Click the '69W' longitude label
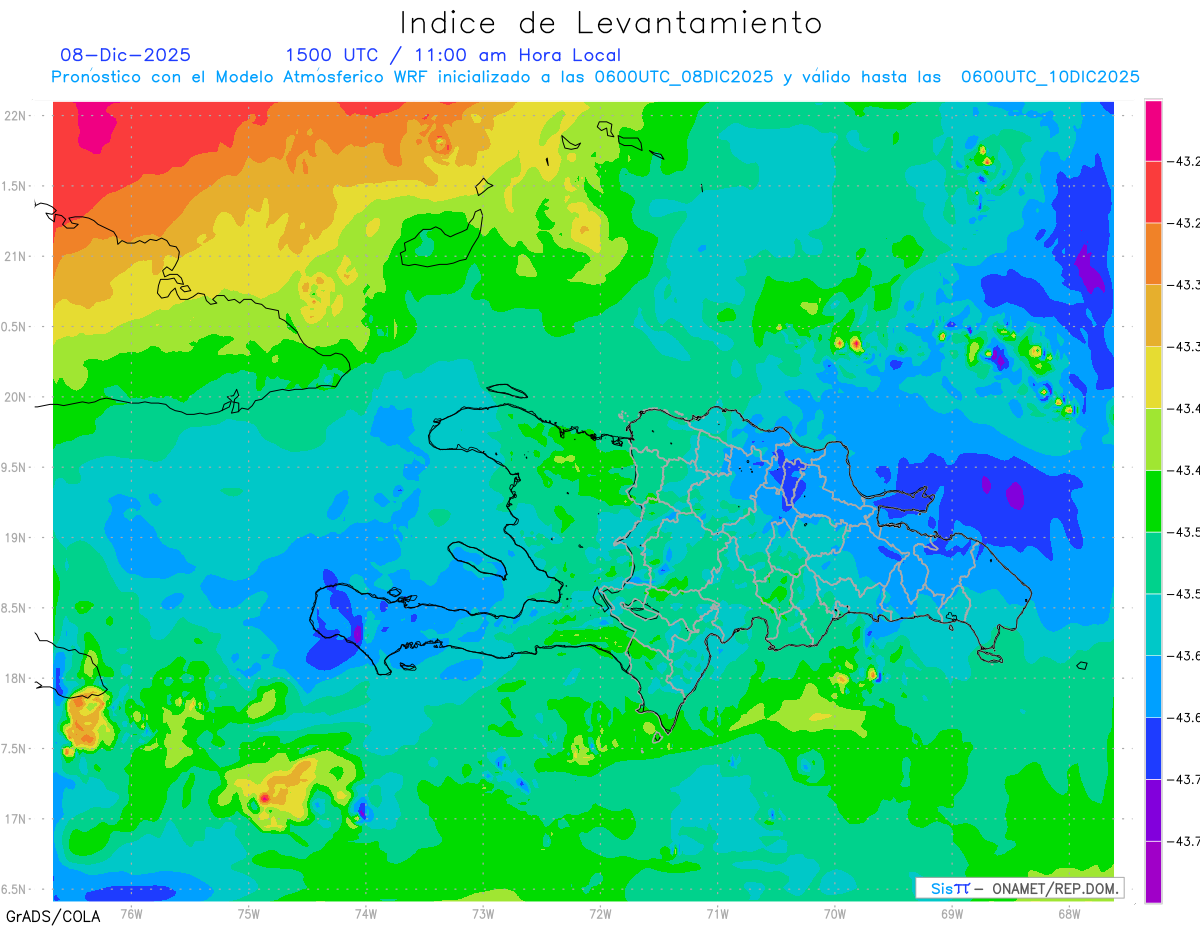The height and width of the screenshot is (927, 1200). [951, 913]
